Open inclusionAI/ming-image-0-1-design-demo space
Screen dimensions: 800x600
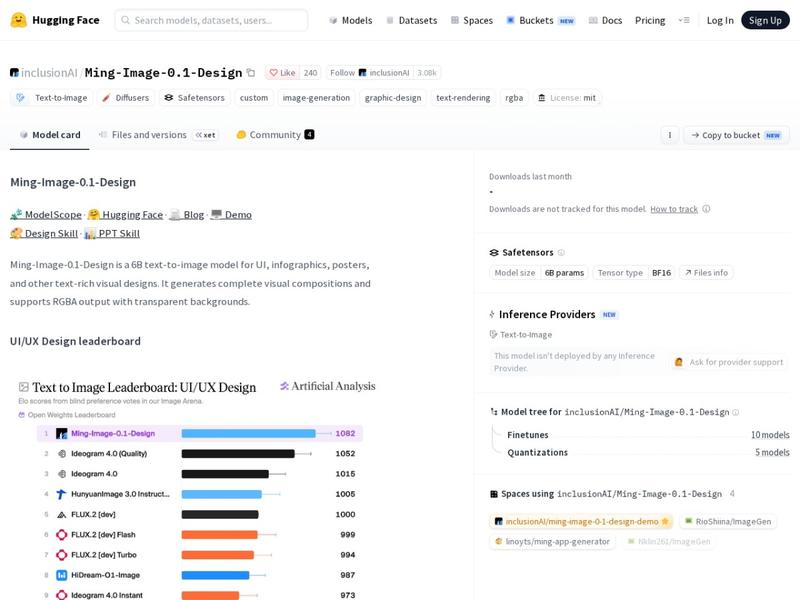(581, 521)
